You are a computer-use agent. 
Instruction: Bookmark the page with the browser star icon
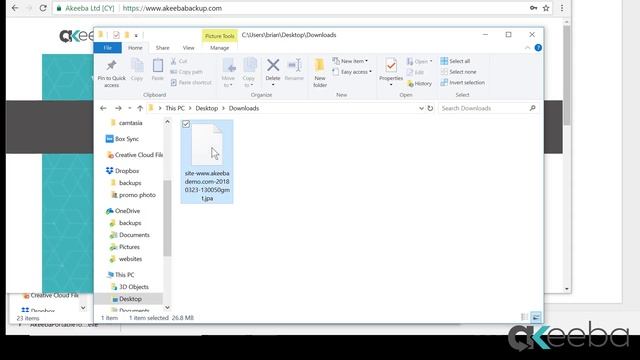click(546, 8)
